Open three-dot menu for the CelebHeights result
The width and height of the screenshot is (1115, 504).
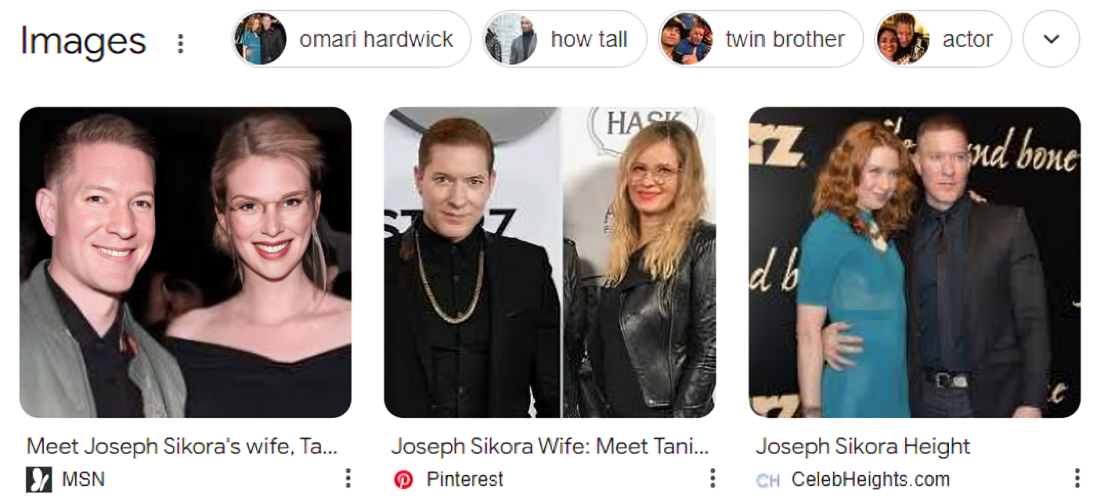point(1077,478)
